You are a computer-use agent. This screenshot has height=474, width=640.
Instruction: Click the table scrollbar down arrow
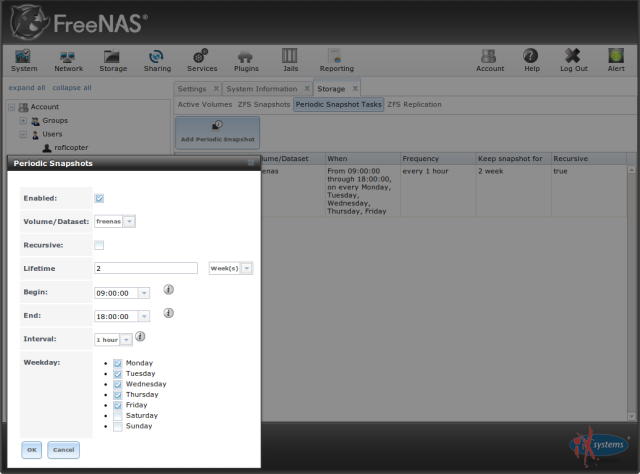(631, 416)
